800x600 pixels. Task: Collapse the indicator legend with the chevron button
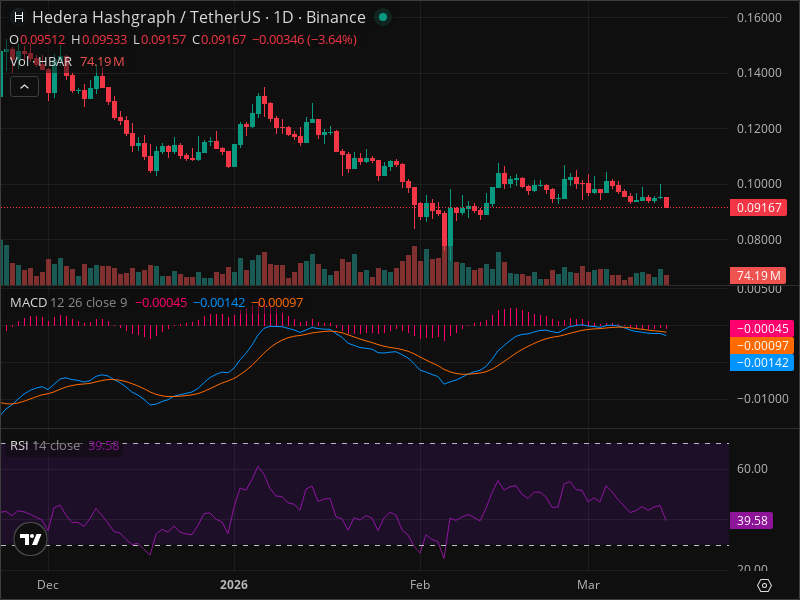24,87
